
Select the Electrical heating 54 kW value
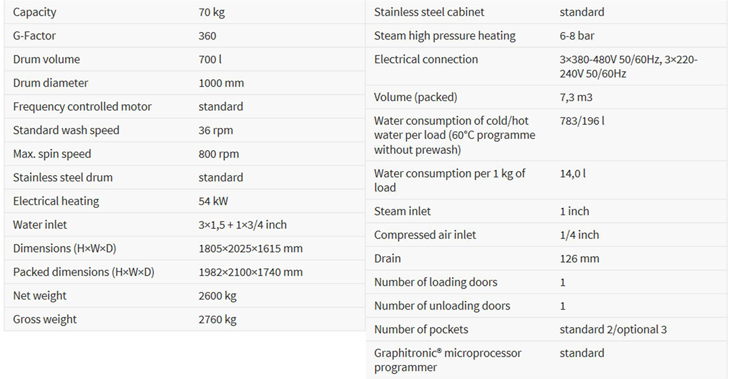tap(213, 201)
